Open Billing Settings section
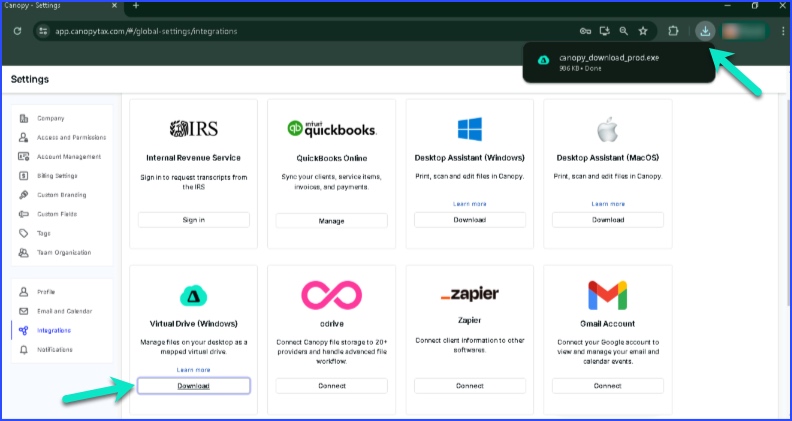The height and width of the screenshot is (421, 792). 57,176
